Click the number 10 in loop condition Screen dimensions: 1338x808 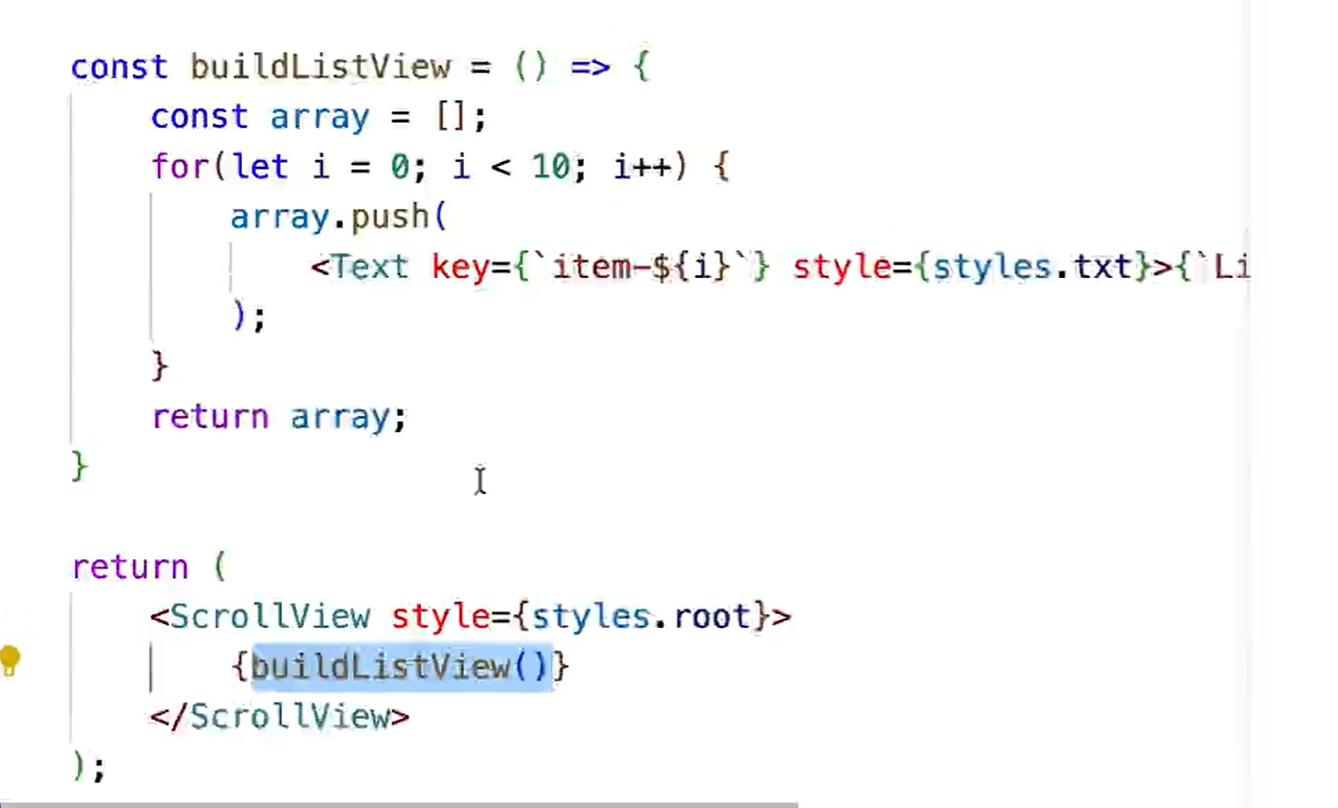point(550,166)
